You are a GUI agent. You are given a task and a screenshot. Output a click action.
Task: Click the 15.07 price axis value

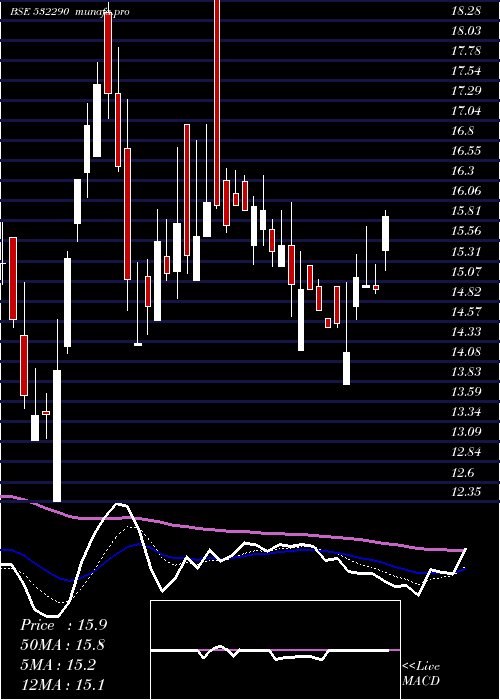[x=466, y=271]
